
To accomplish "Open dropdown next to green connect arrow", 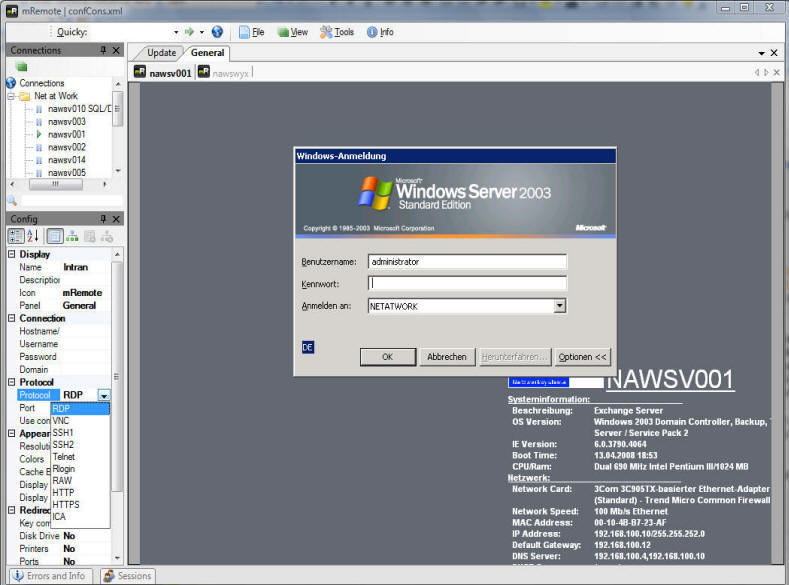I will [202, 32].
